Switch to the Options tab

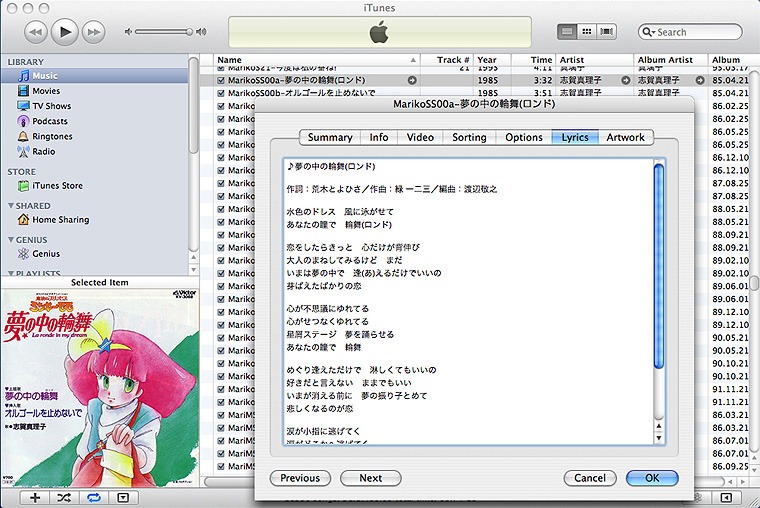click(524, 137)
